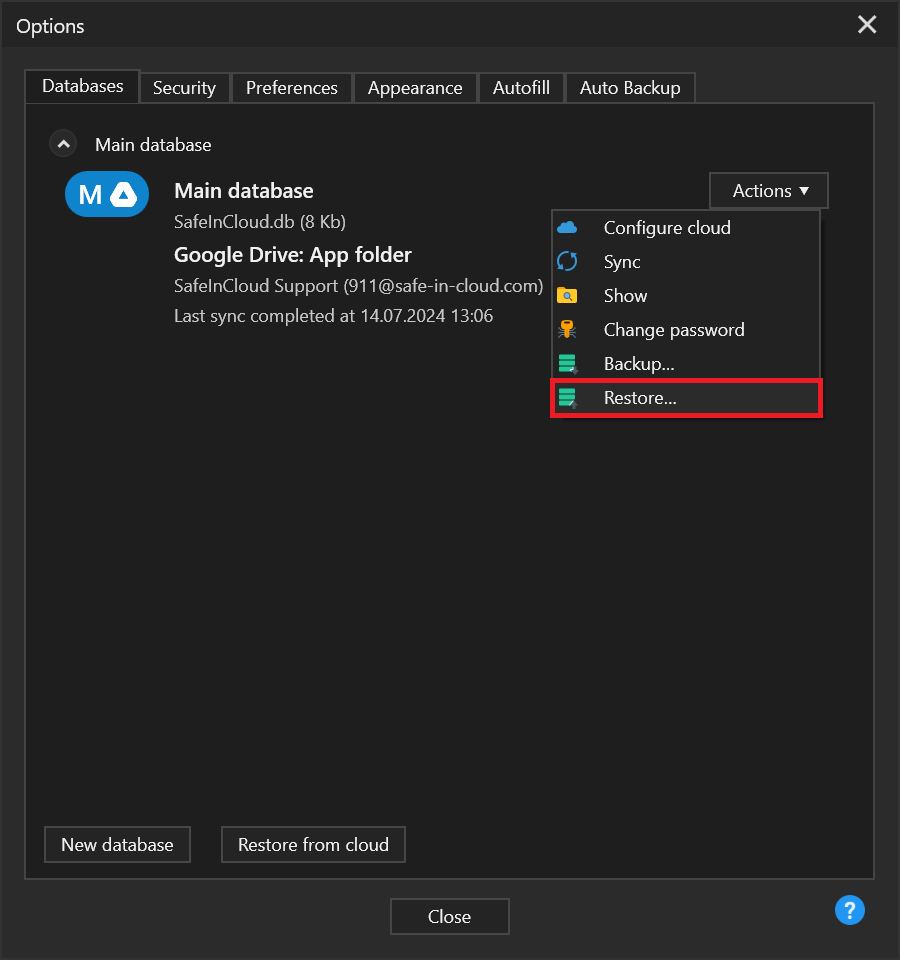Close the Options dialog with the X
The image size is (900, 960).
tap(867, 24)
